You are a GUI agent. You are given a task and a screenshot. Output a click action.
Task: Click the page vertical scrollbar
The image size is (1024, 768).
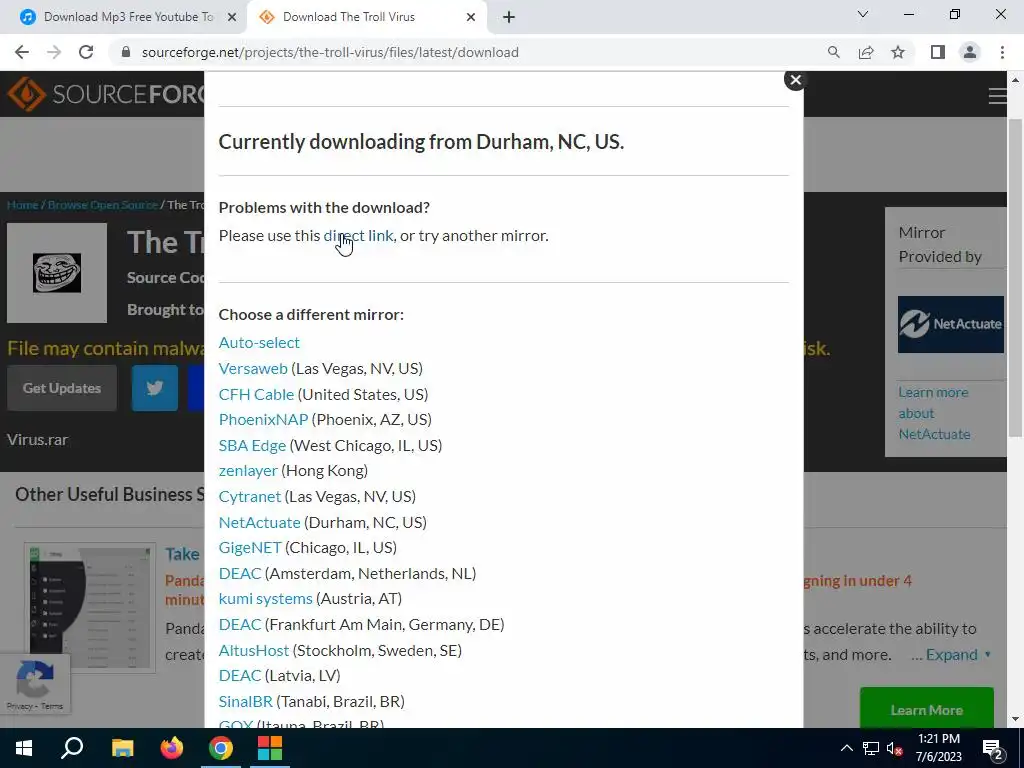coord(1015,278)
